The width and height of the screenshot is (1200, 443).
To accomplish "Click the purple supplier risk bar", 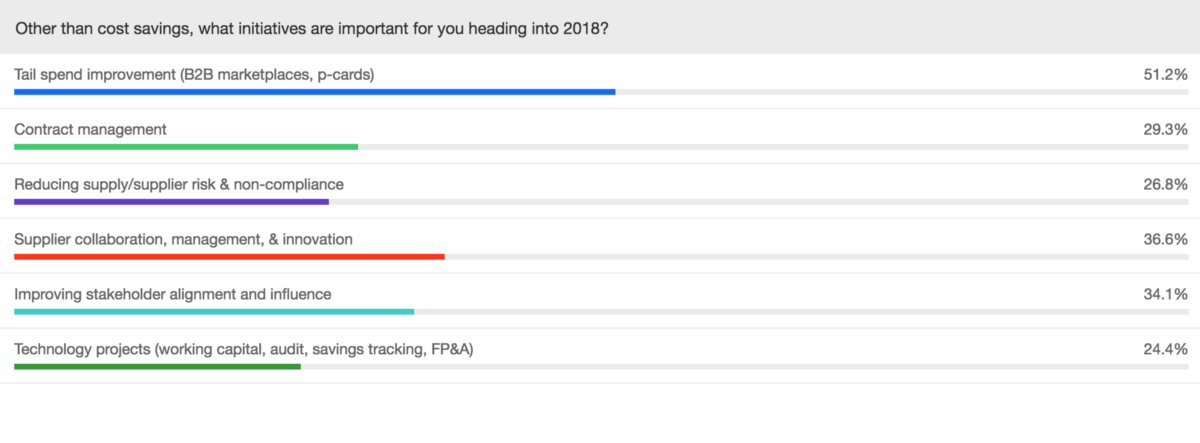I will point(171,202).
